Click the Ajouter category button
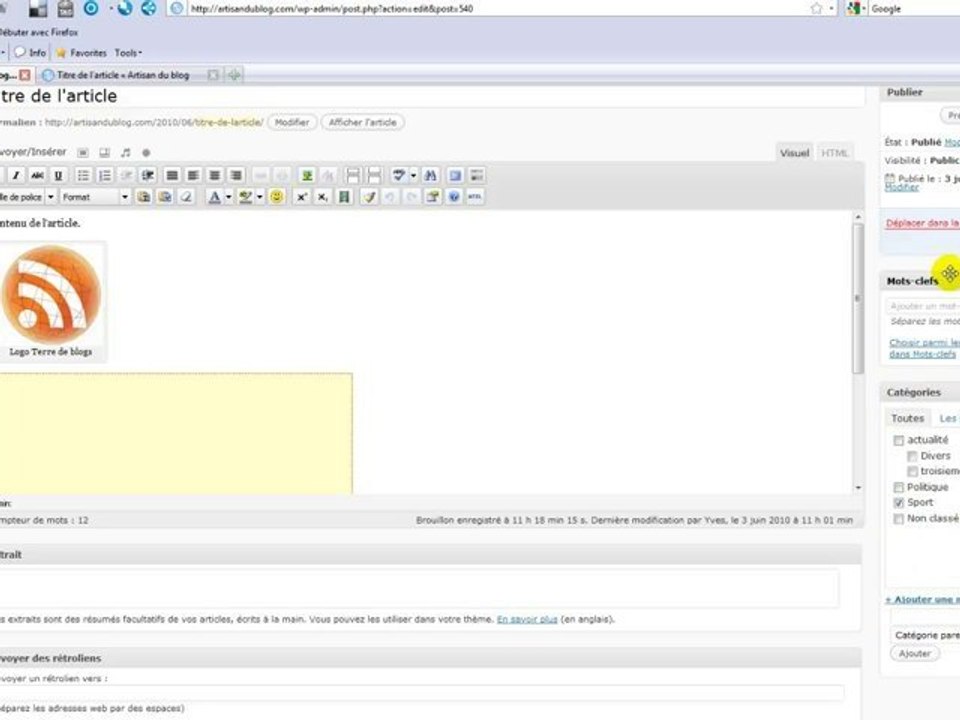This screenshot has height=720, width=960. (x=915, y=654)
